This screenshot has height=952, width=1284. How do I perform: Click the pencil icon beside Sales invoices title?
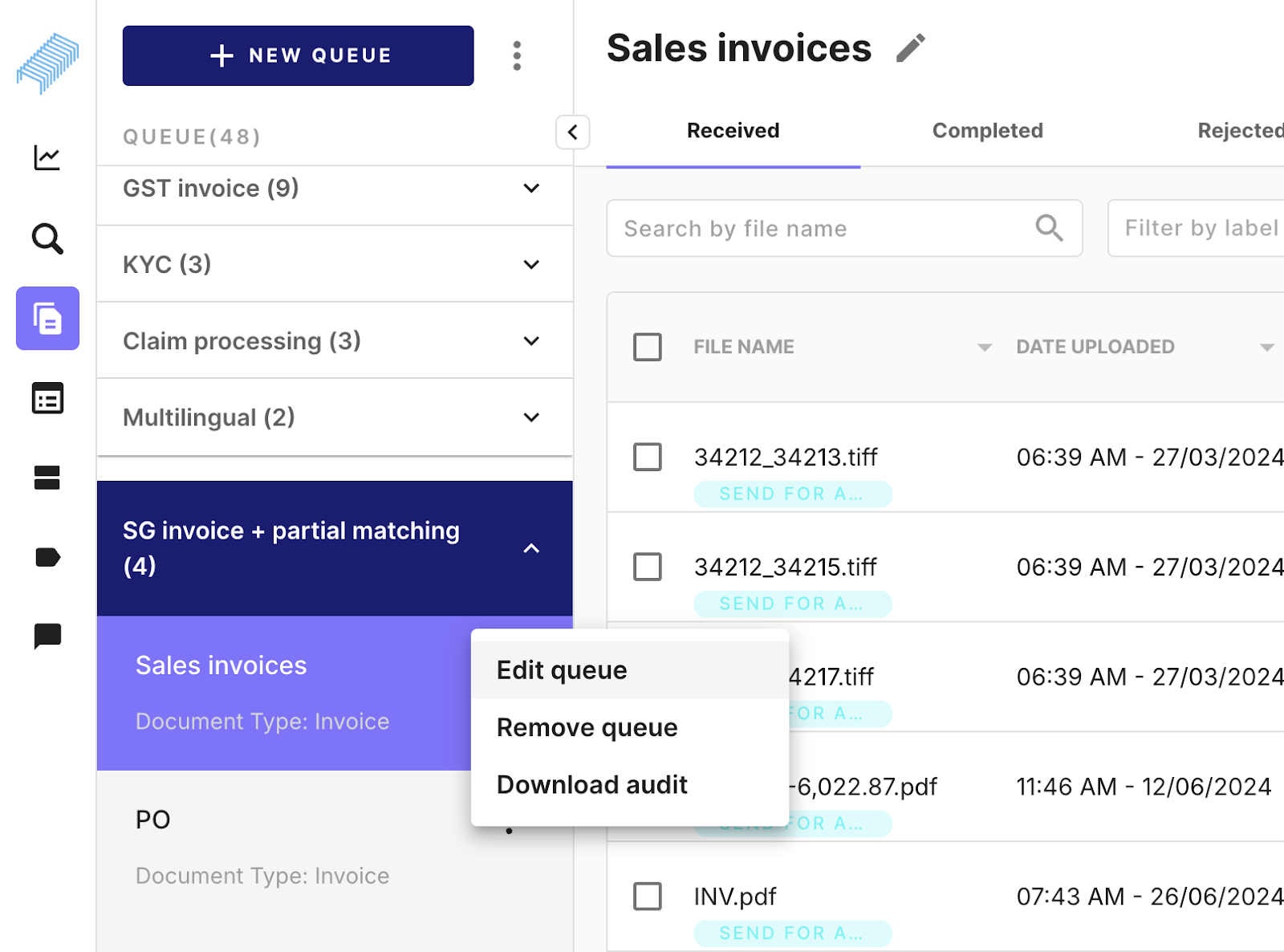(x=911, y=48)
